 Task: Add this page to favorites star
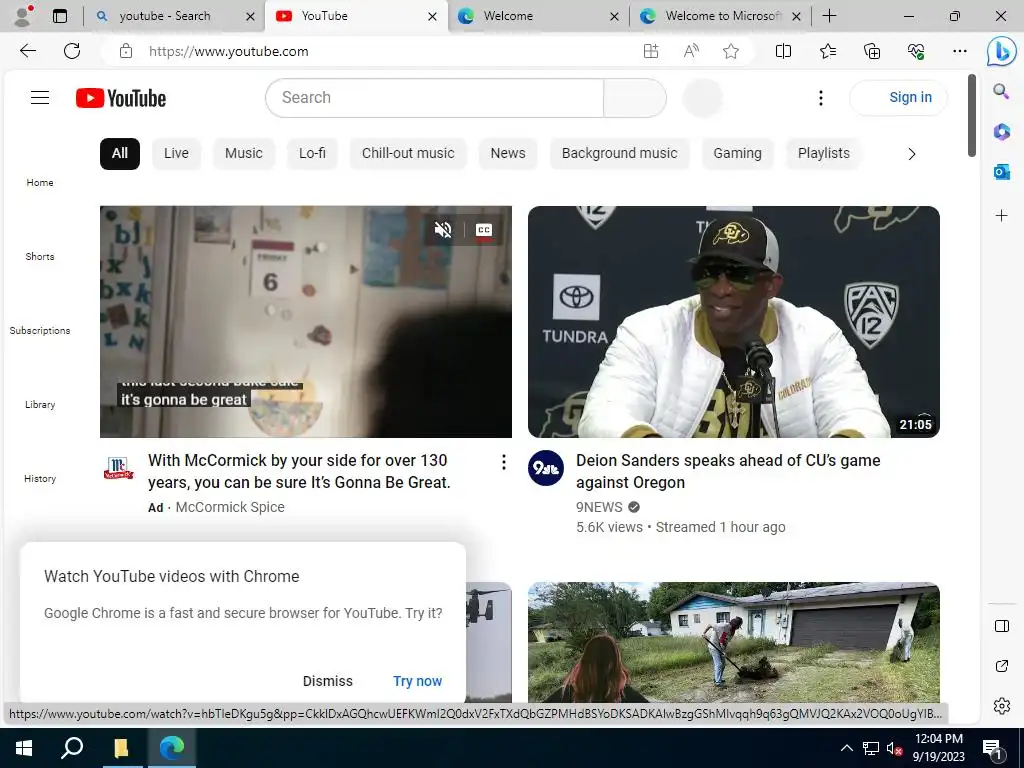pyautogui.click(x=731, y=51)
